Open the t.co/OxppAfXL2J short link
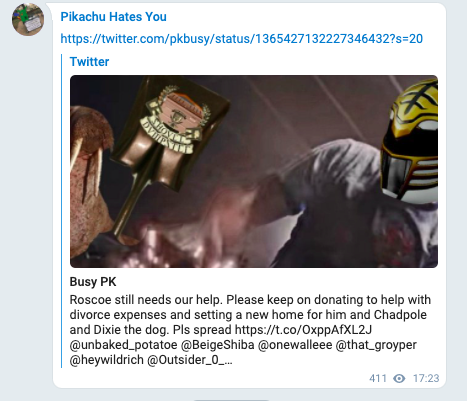467x401 pixels. 303,330
